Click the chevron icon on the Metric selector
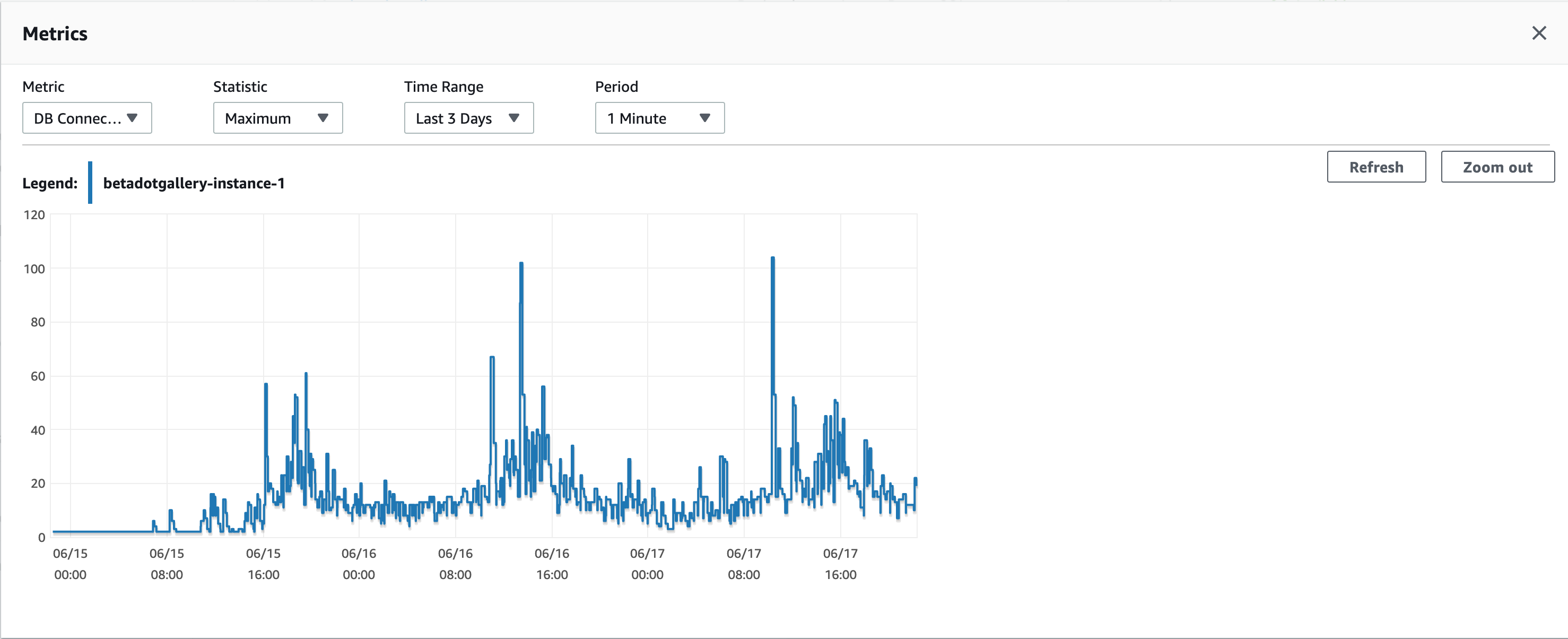Image resolution: width=1568 pixels, height=639 pixels. (x=133, y=118)
